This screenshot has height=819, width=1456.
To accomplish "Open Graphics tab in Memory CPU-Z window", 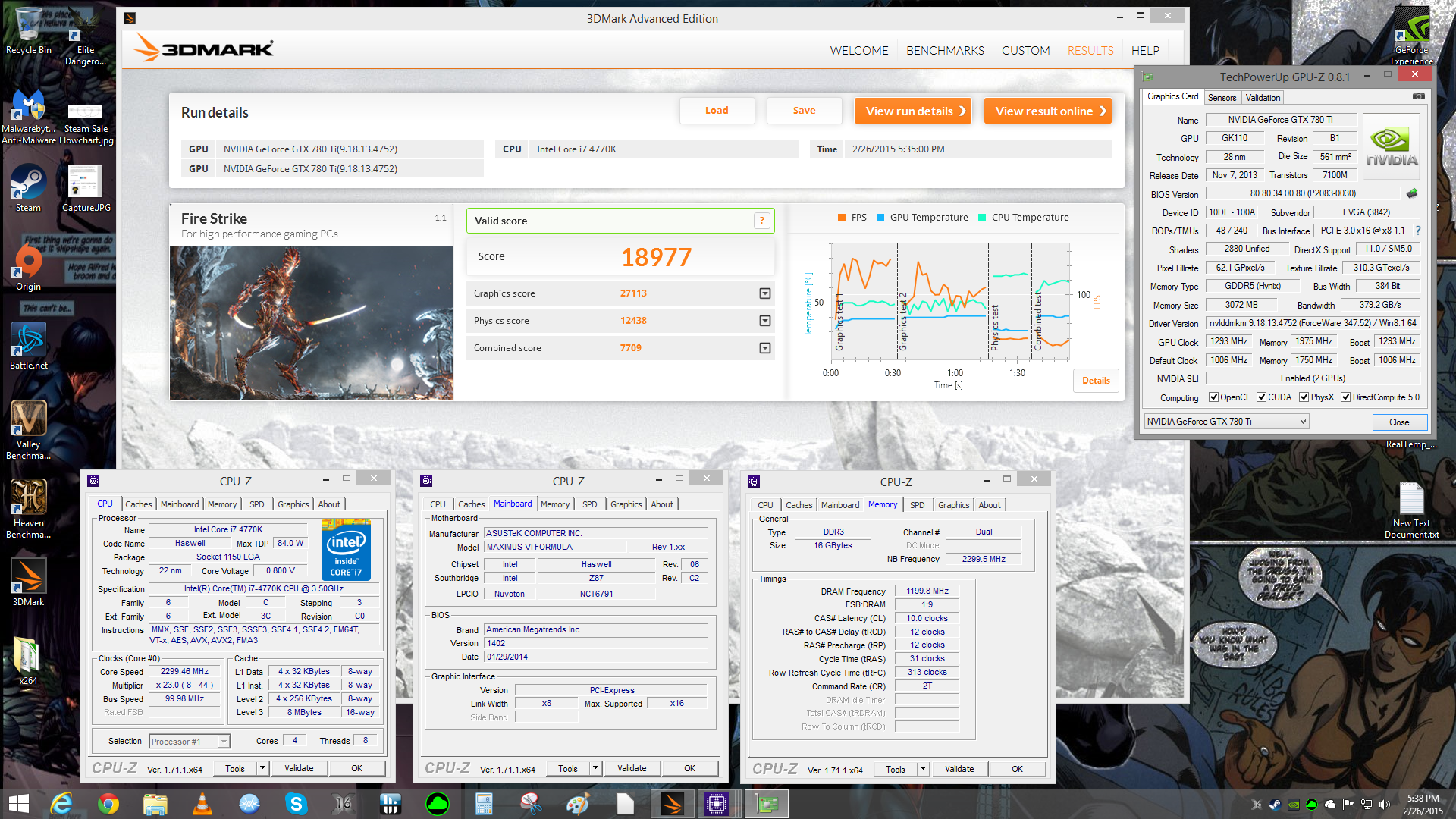I will pos(953,505).
